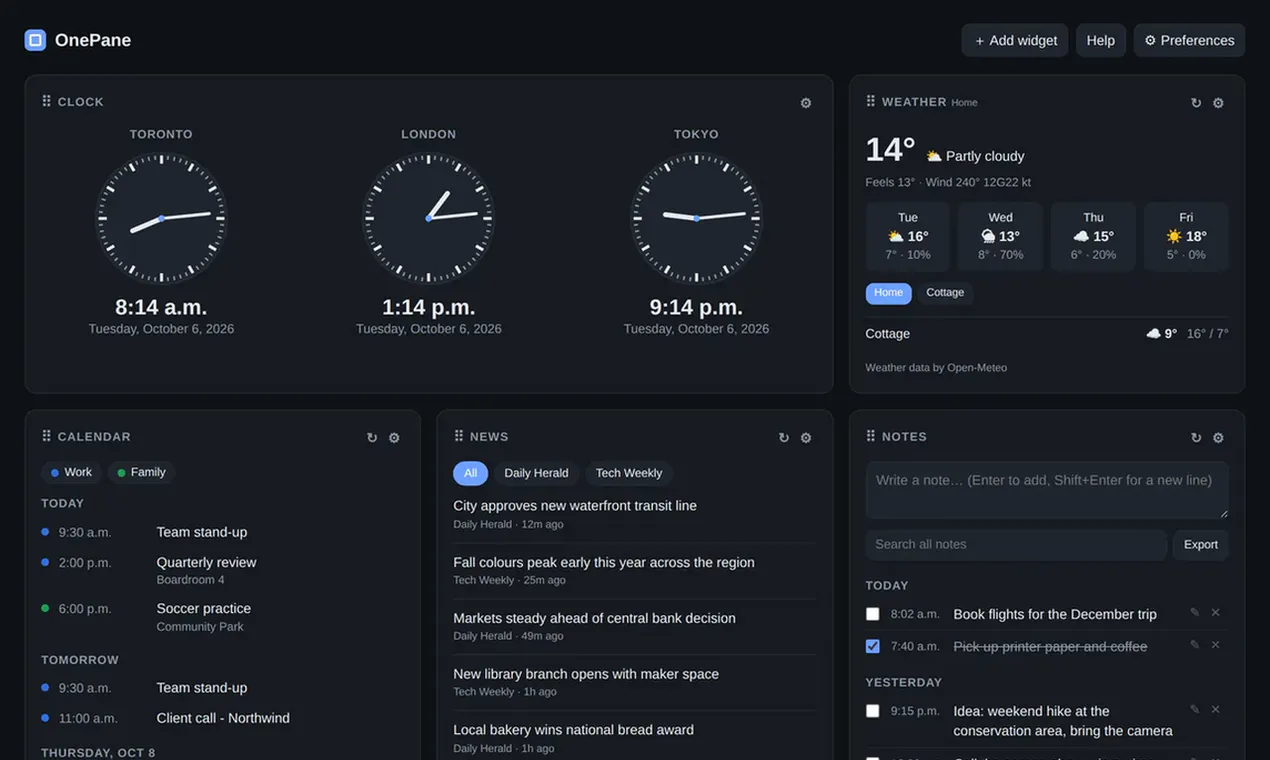
Task: Filter news by Daily Herald
Action: [536, 473]
